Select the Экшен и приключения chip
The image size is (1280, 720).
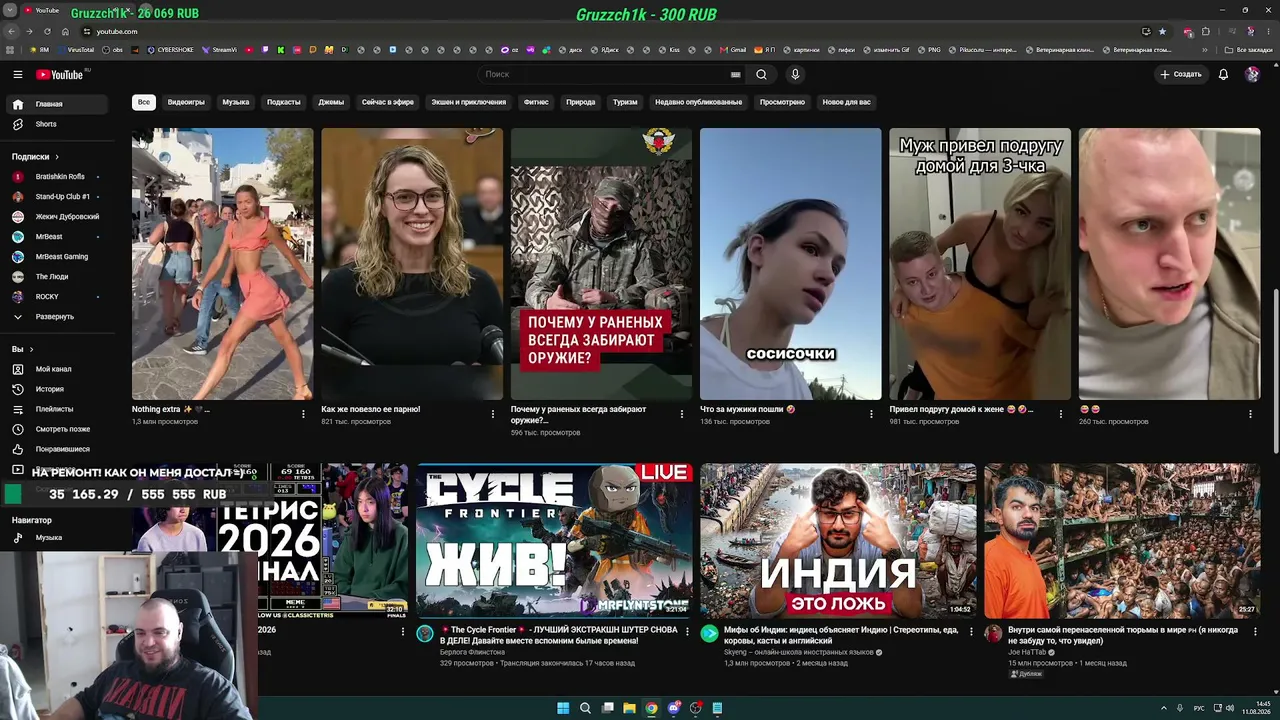click(469, 102)
